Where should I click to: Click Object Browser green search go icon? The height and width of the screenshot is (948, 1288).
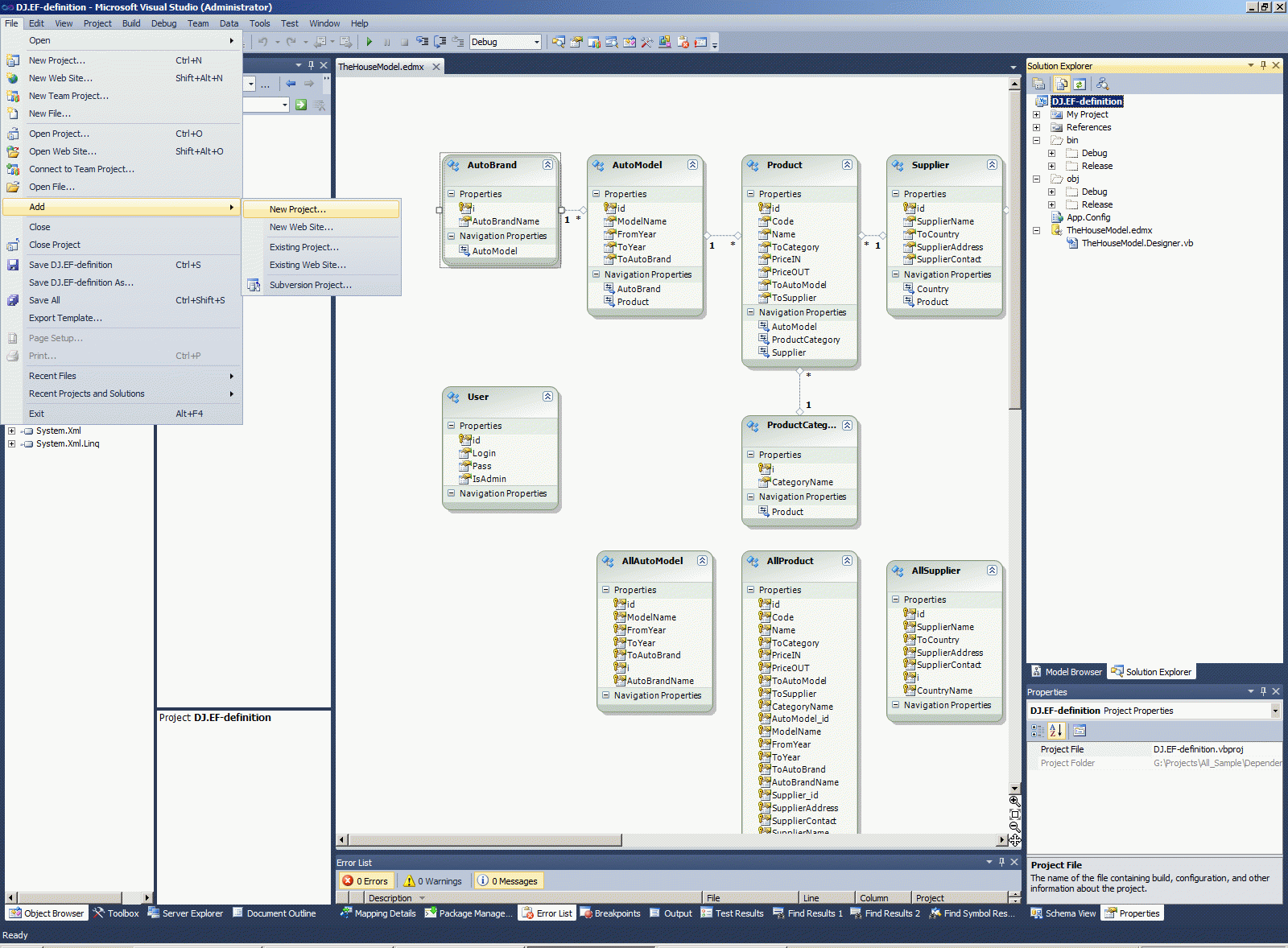click(301, 105)
